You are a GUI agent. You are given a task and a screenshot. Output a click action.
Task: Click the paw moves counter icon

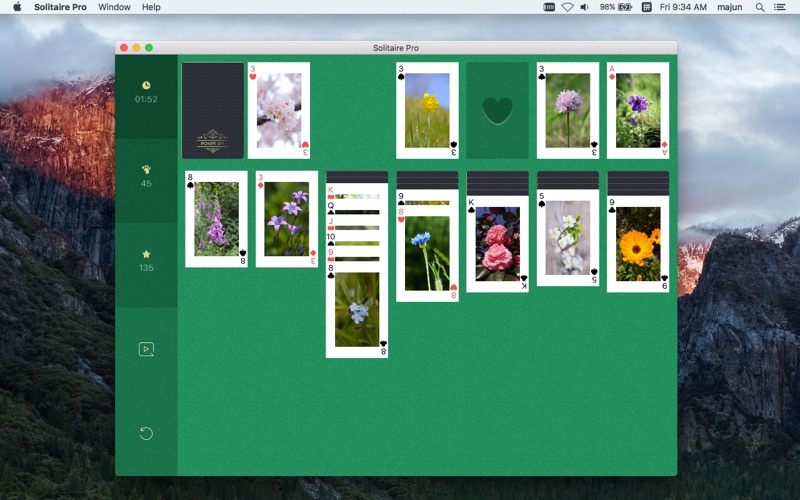click(x=146, y=169)
